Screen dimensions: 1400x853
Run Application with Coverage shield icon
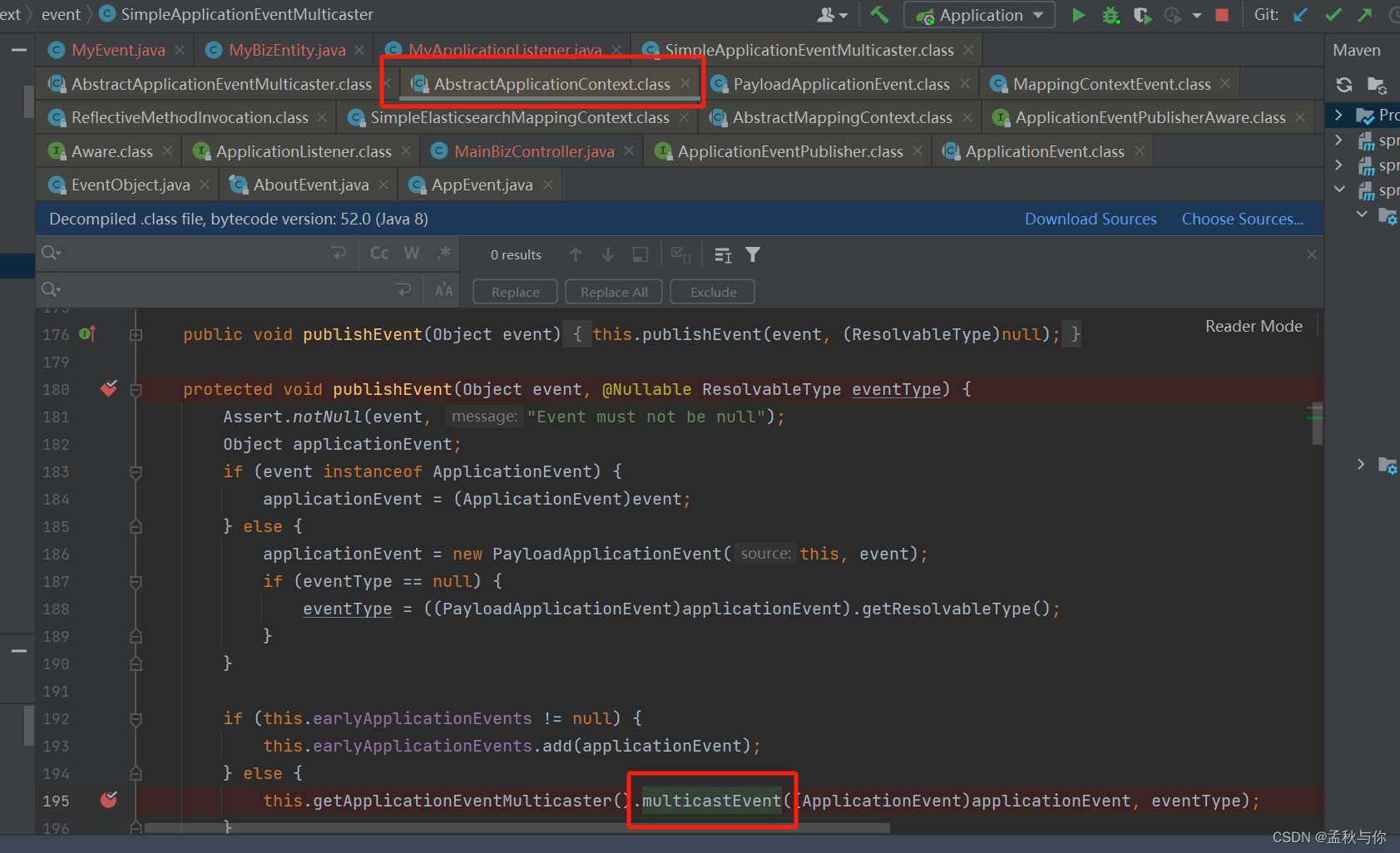click(1141, 14)
